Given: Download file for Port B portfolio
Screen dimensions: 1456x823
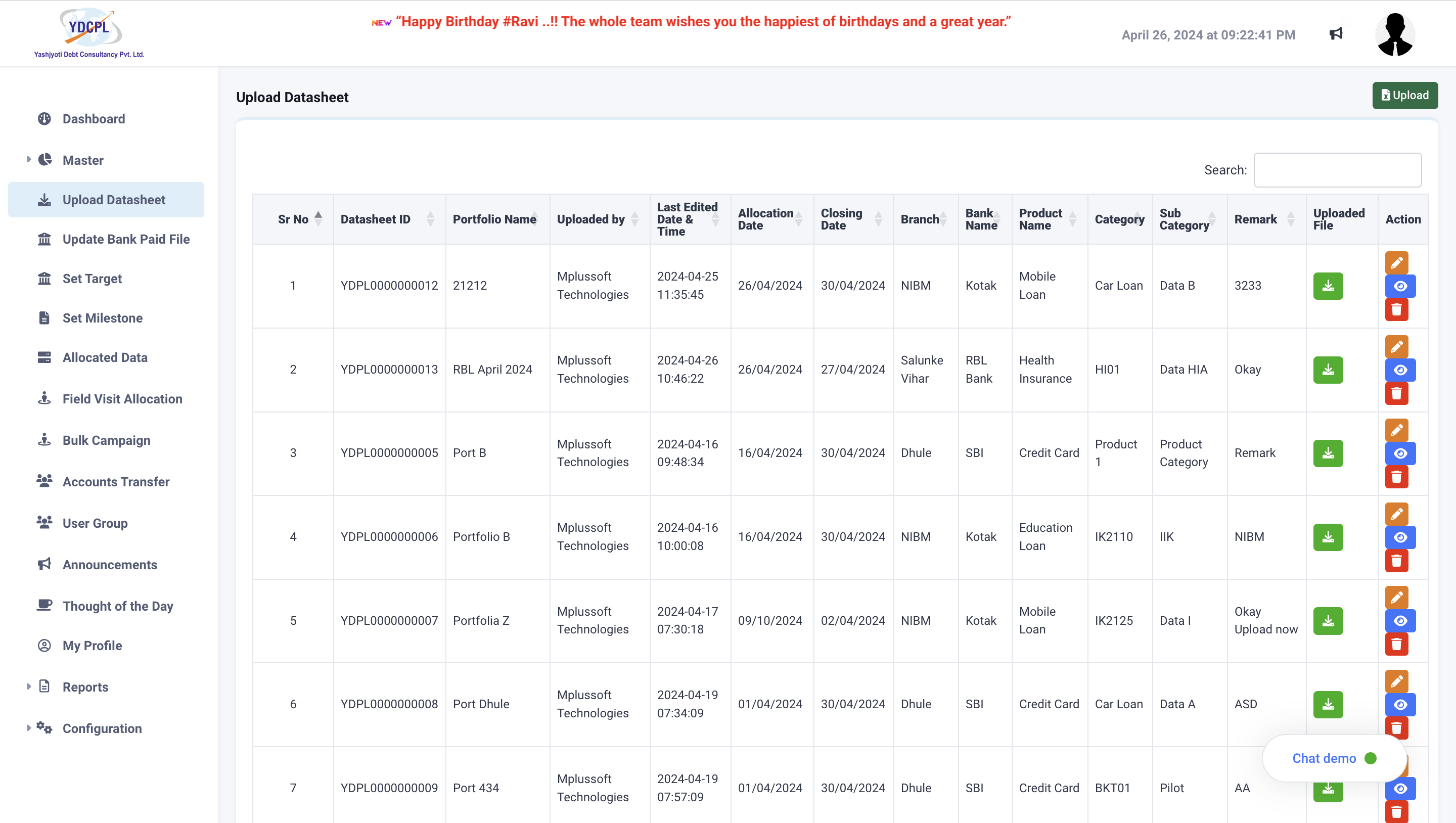Looking at the screenshot, I should click(1328, 453).
